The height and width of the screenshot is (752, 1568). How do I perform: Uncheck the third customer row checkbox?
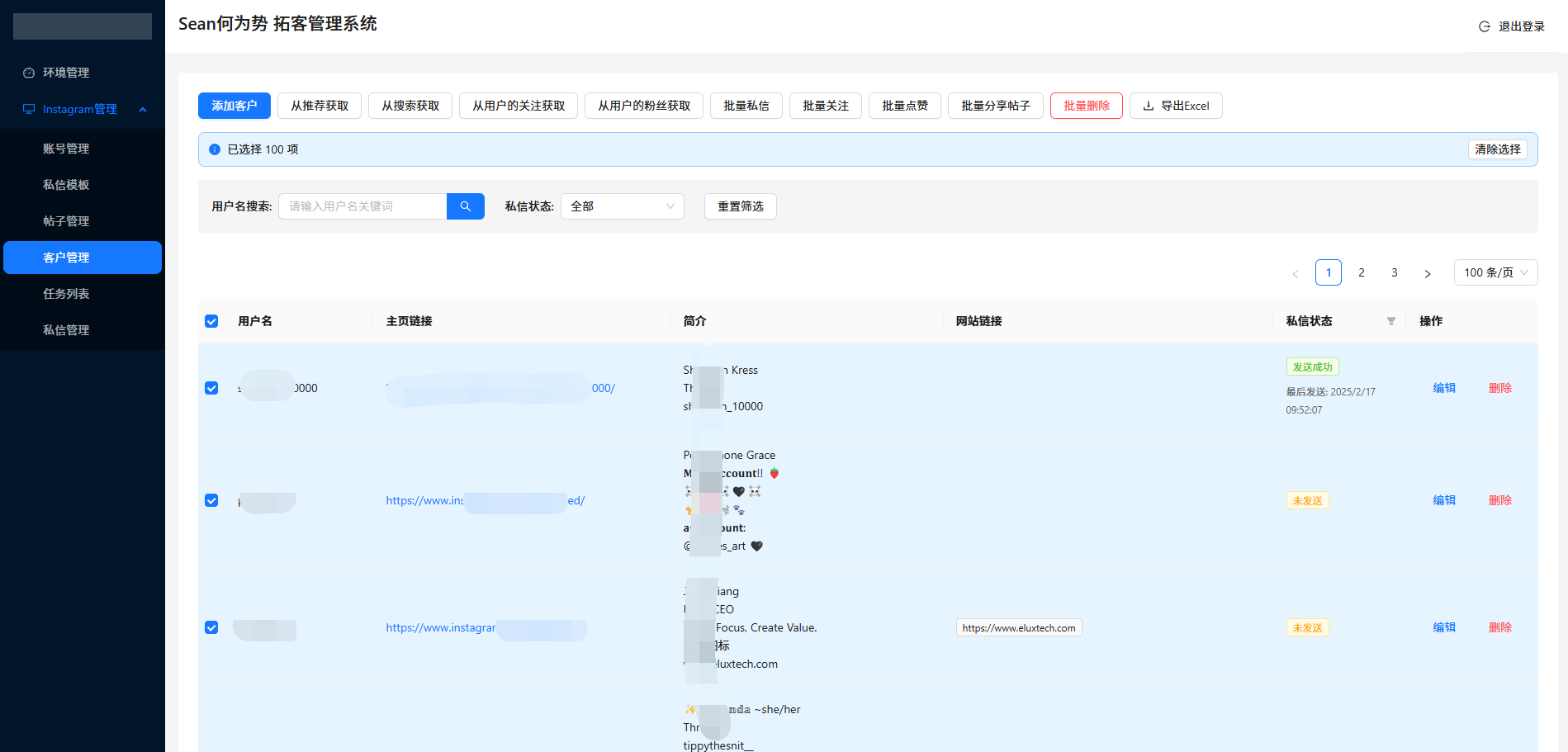pos(211,627)
